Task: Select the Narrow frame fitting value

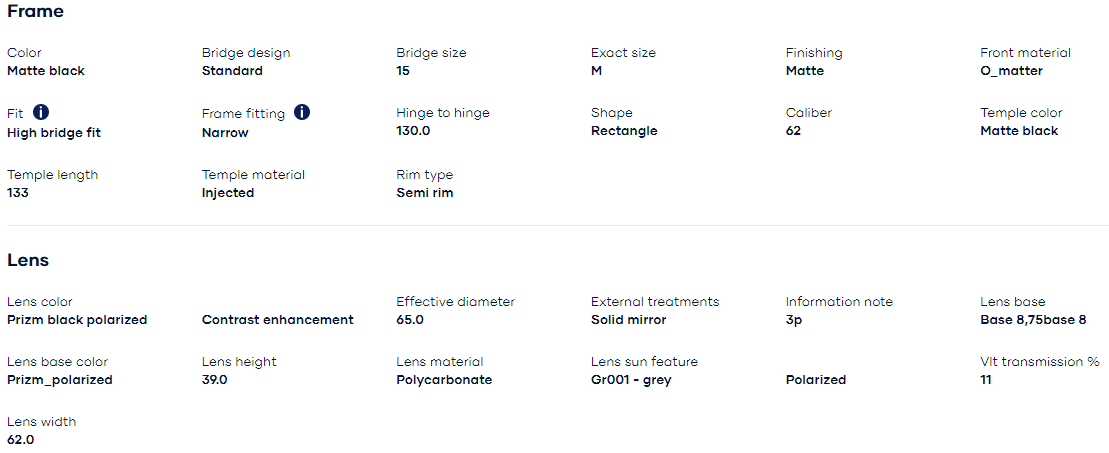Action: [x=225, y=132]
